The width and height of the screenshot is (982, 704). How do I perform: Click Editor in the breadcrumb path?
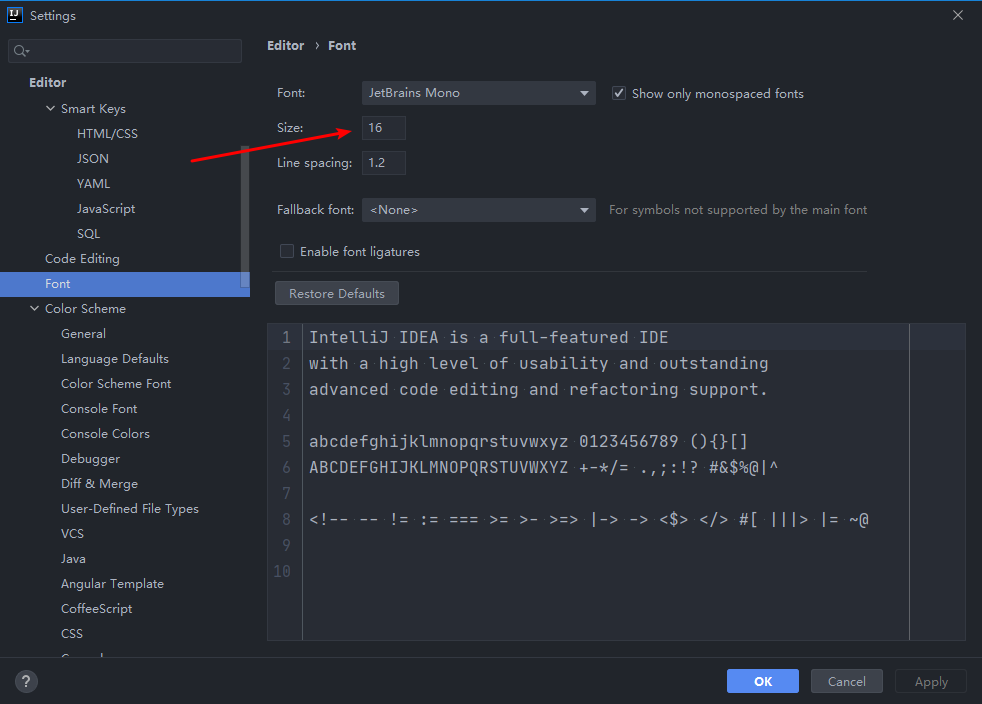click(285, 46)
